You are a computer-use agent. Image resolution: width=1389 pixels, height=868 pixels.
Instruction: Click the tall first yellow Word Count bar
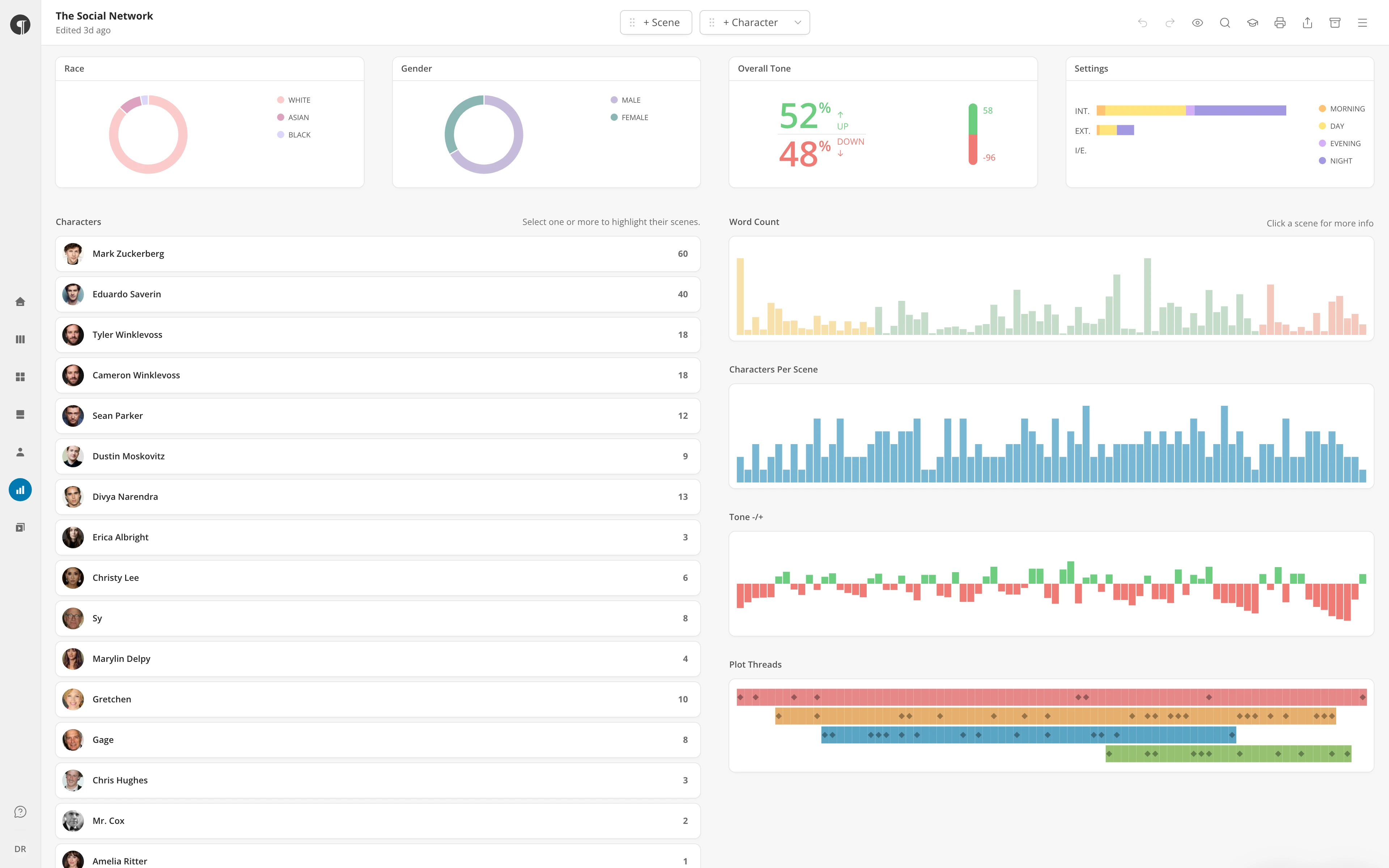point(740,296)
